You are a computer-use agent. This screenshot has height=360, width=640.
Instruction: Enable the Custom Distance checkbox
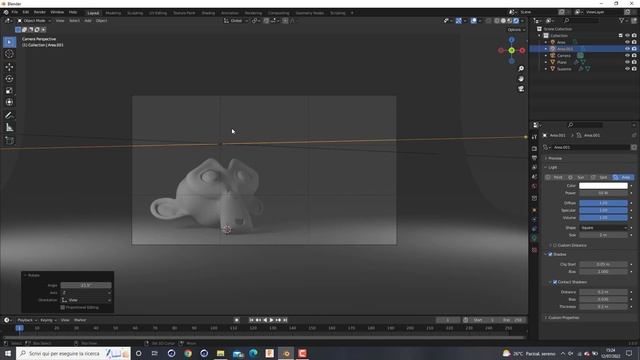(x=555, y=245)
